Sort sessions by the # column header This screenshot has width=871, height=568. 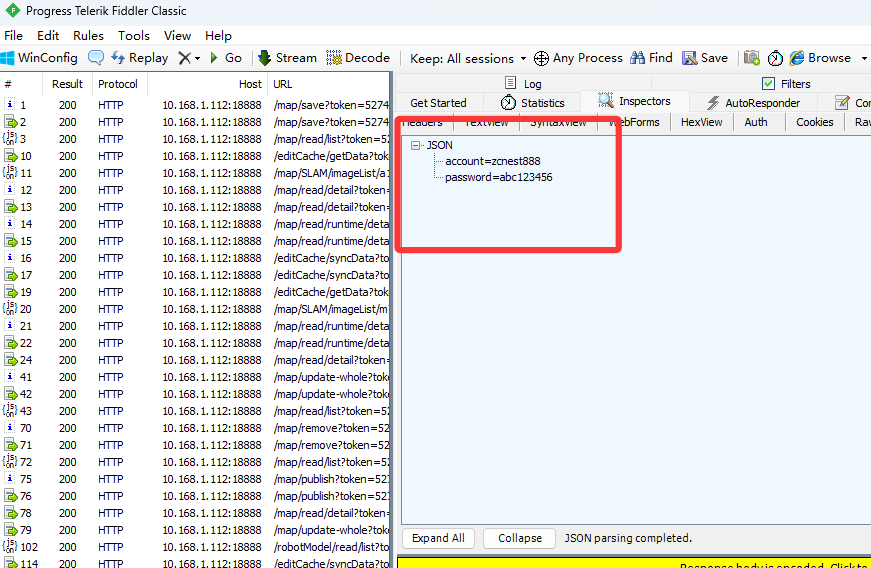point(21,84)
